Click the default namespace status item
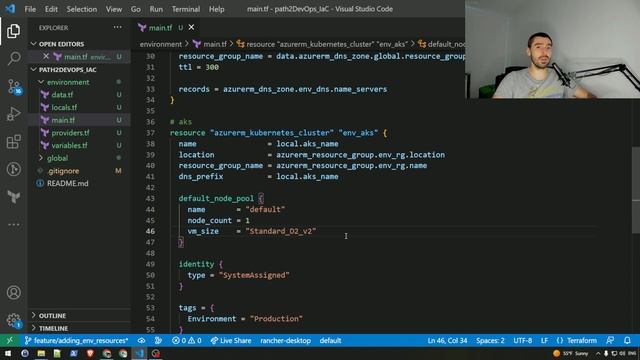Viewport: 640px width, 360px height. point(330,340)
